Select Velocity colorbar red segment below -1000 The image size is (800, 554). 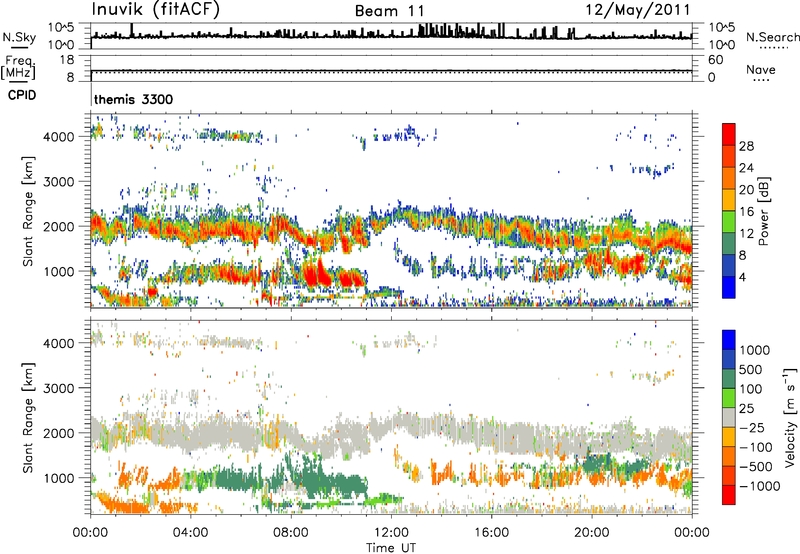coord(729,495)
